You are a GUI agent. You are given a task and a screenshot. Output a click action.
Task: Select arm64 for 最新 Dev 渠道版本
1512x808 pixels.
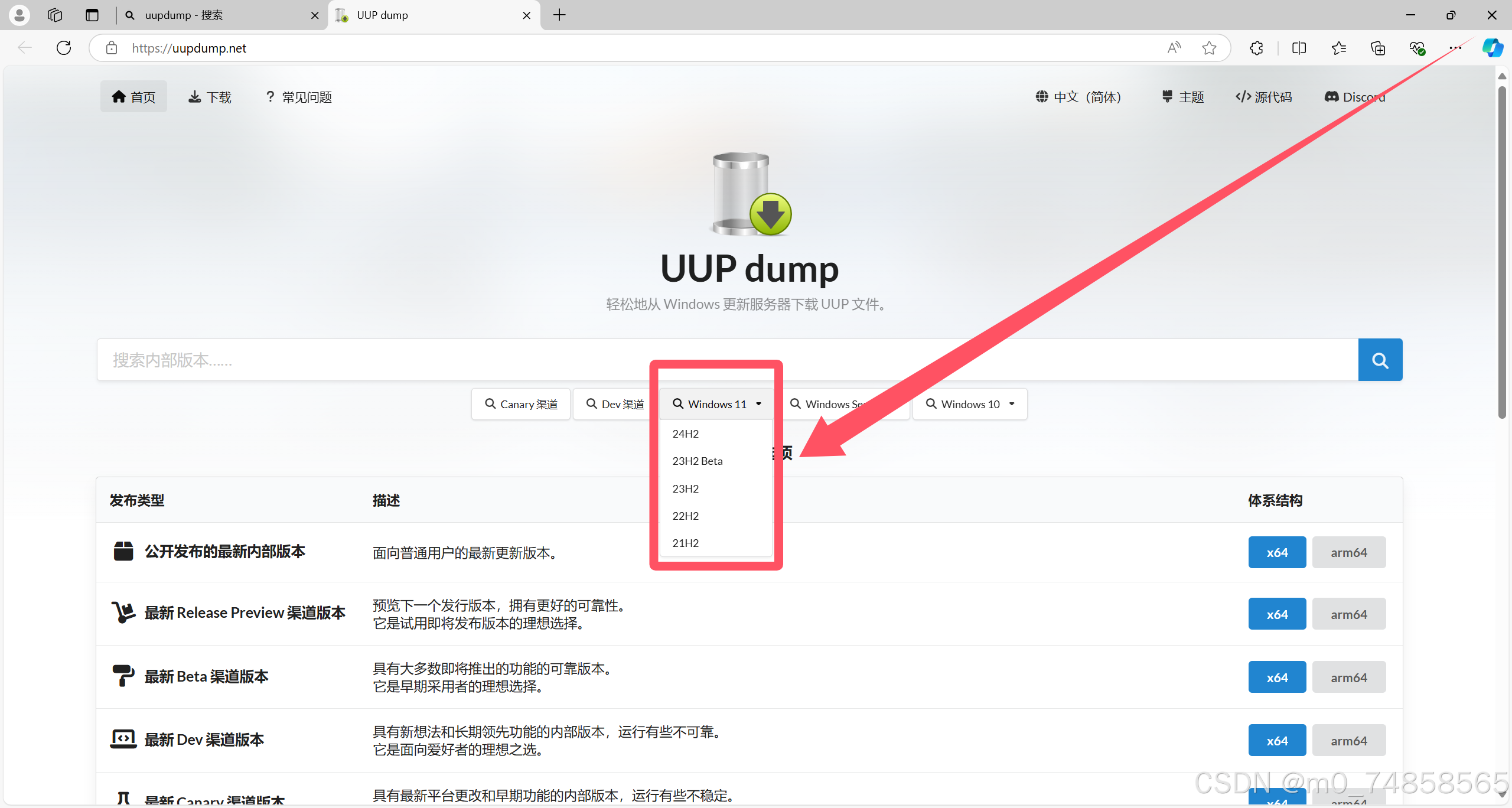pyautogui.click(x=1349, y=741)
